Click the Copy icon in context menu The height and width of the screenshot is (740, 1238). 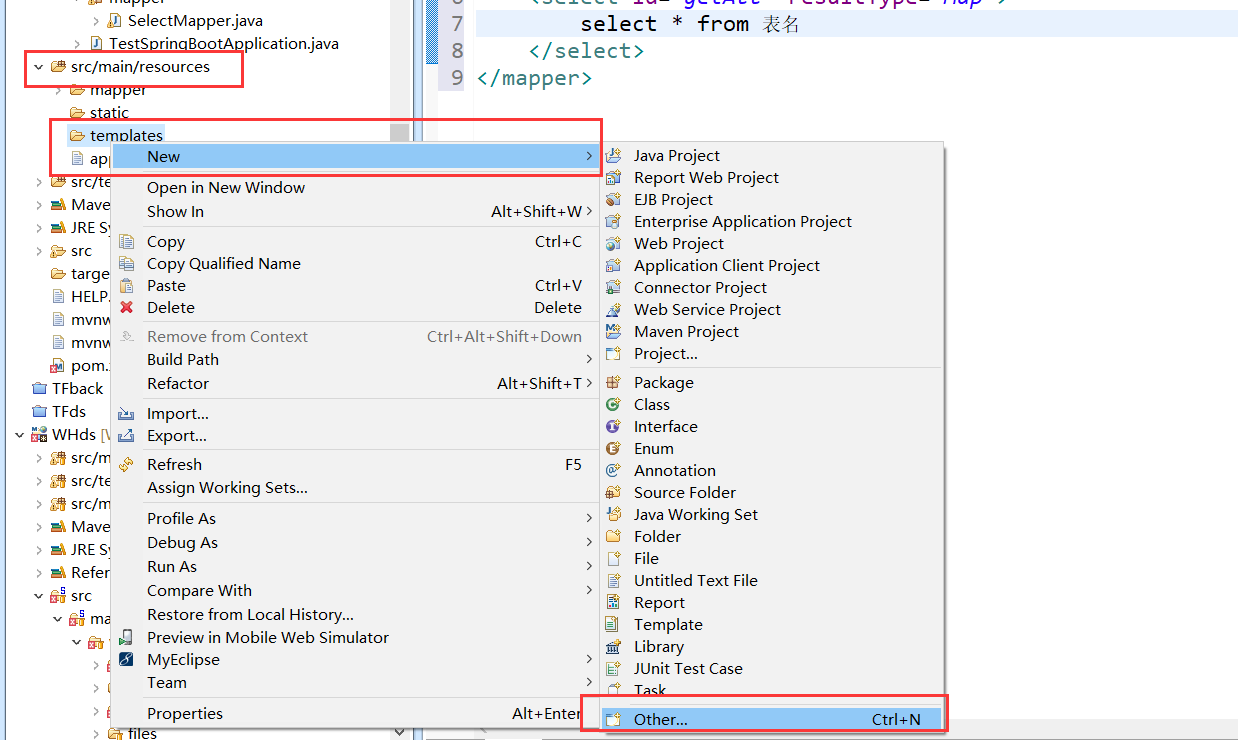[x=127, y=241]
